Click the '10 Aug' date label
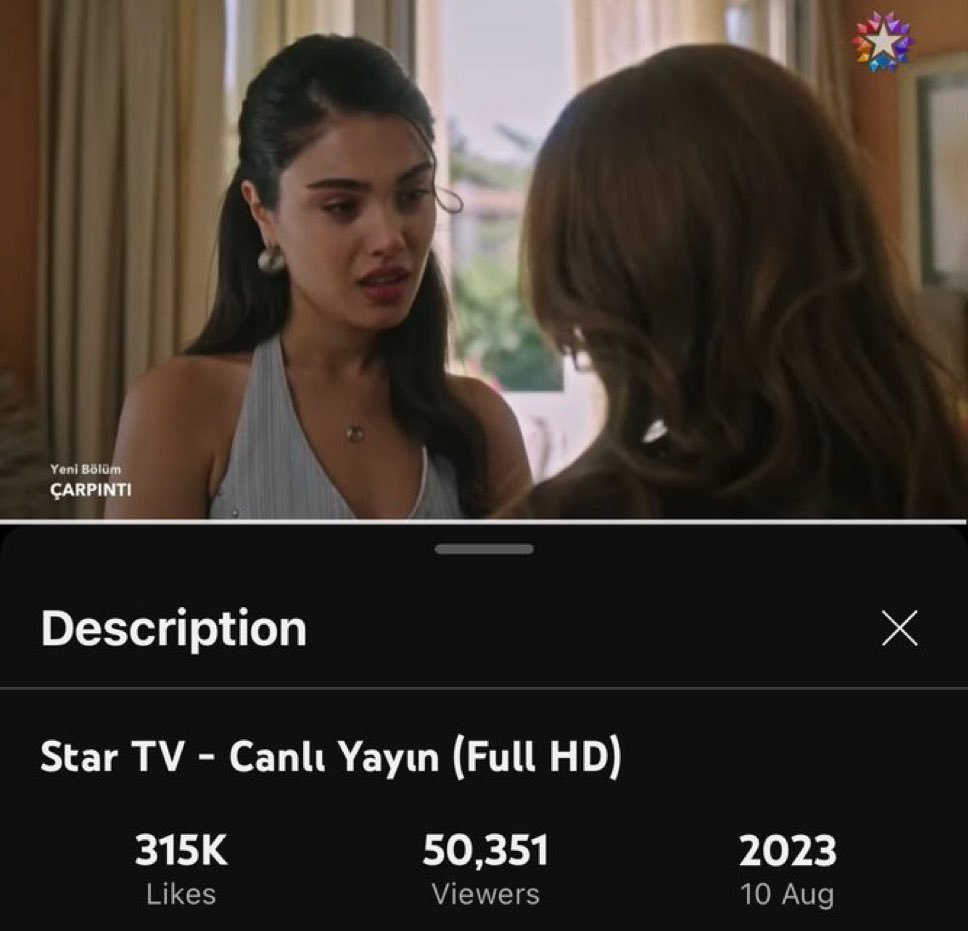The height and width of the screenshot is (931, 968). point(788,895)
